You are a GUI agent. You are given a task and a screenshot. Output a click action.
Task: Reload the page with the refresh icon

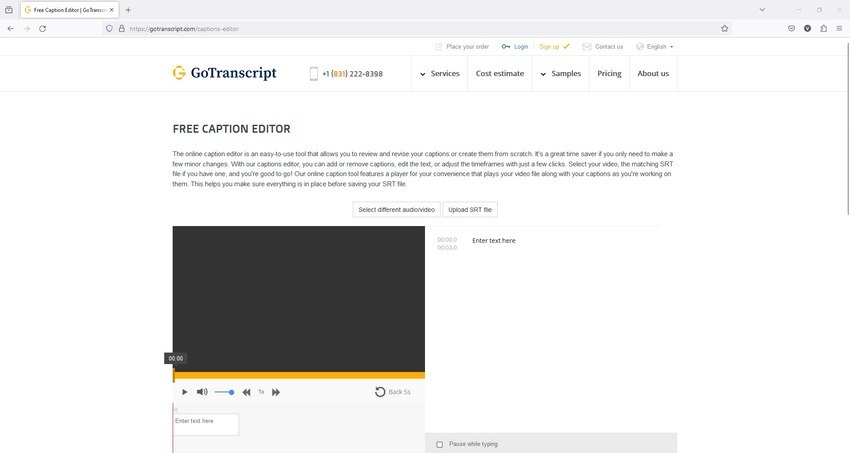(x=42, y=29)
